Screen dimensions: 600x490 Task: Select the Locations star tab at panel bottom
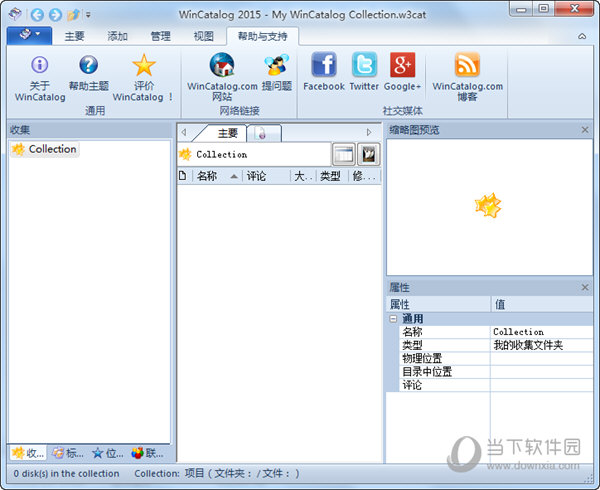click(108, 453)
